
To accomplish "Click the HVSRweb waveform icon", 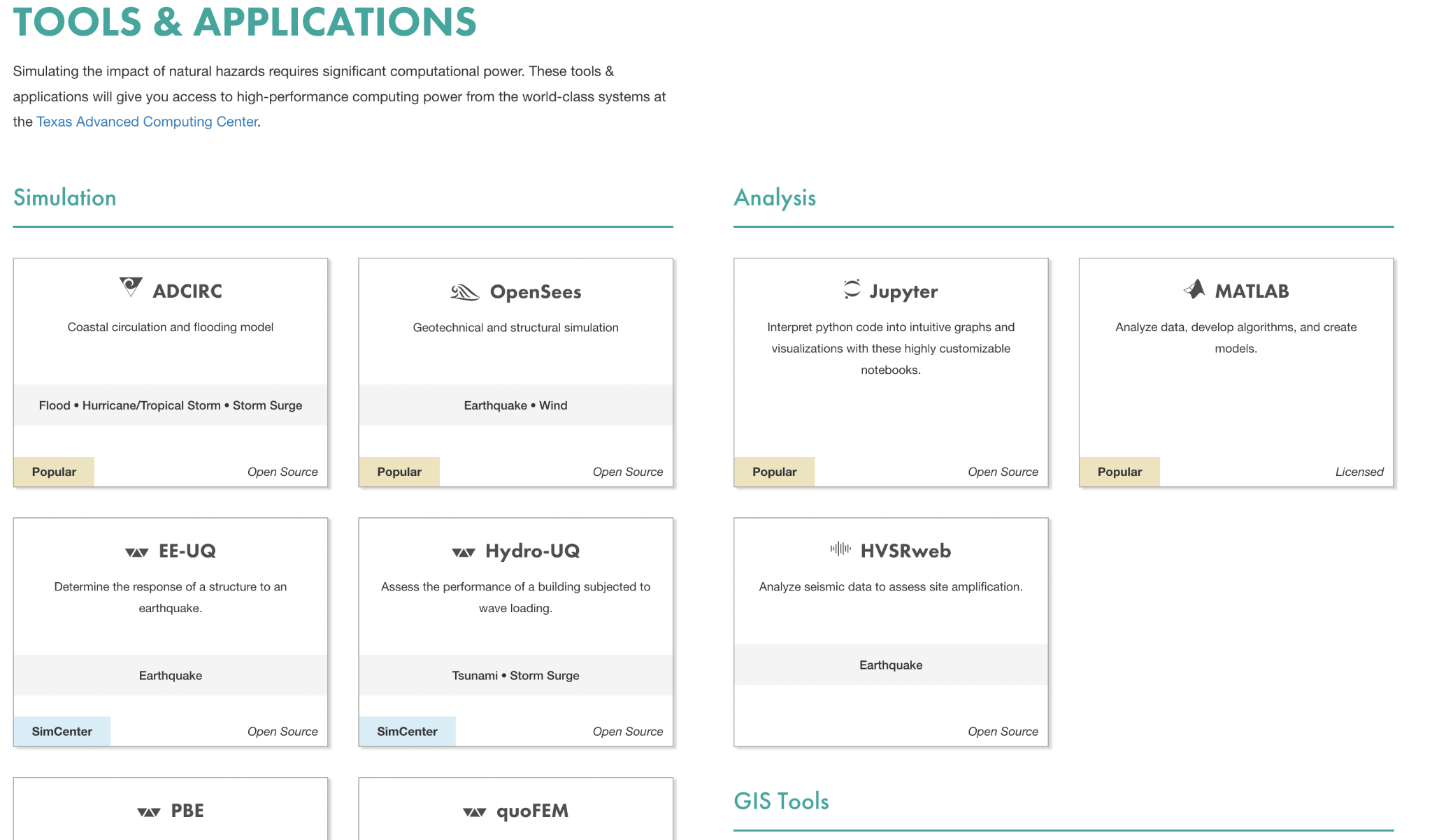I will pos(840,549).
